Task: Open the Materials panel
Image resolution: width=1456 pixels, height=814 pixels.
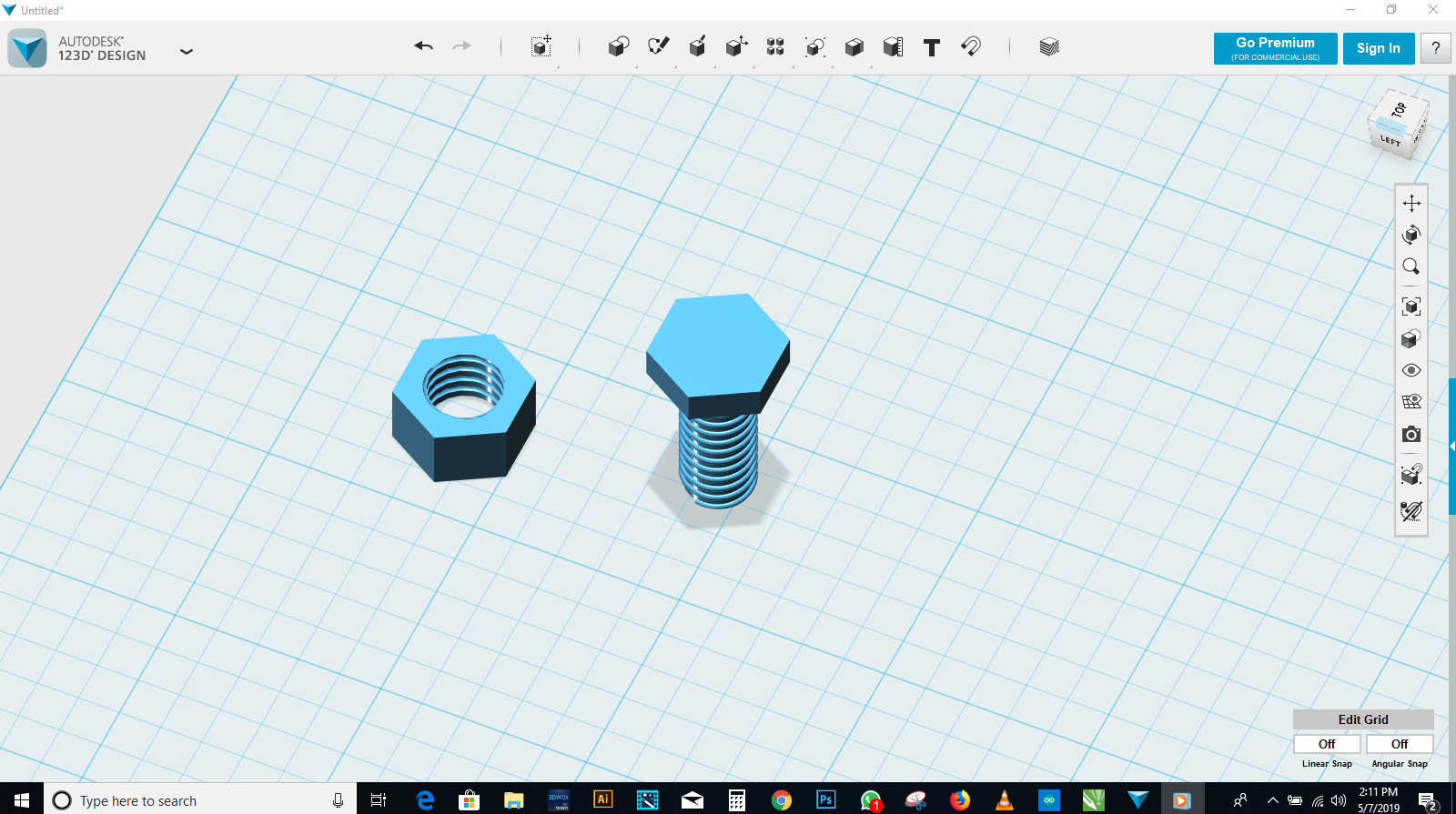Action: point(1049,46)
